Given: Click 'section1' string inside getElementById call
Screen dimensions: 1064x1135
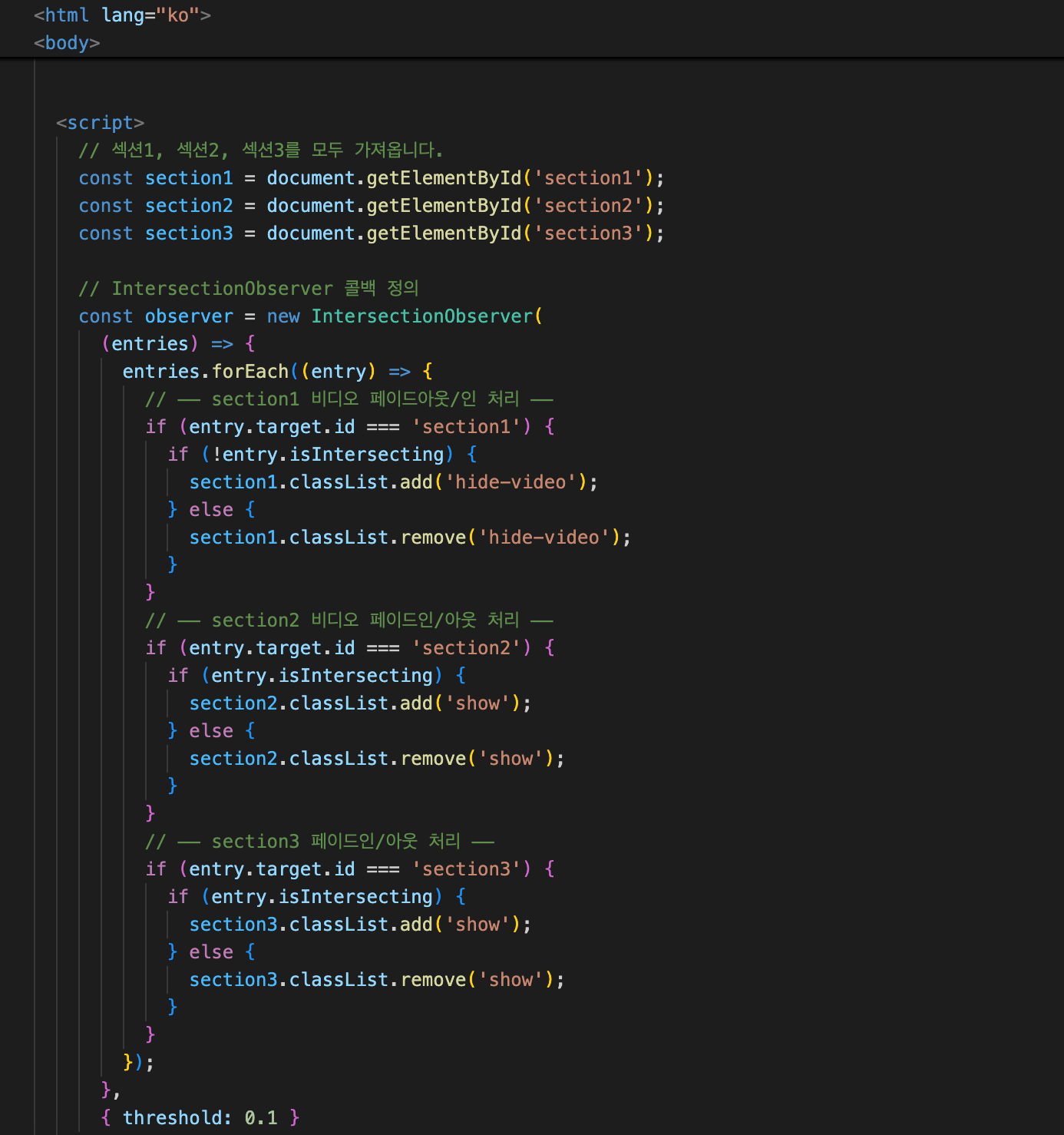Looking at the screenshot, I should point(588,178).
